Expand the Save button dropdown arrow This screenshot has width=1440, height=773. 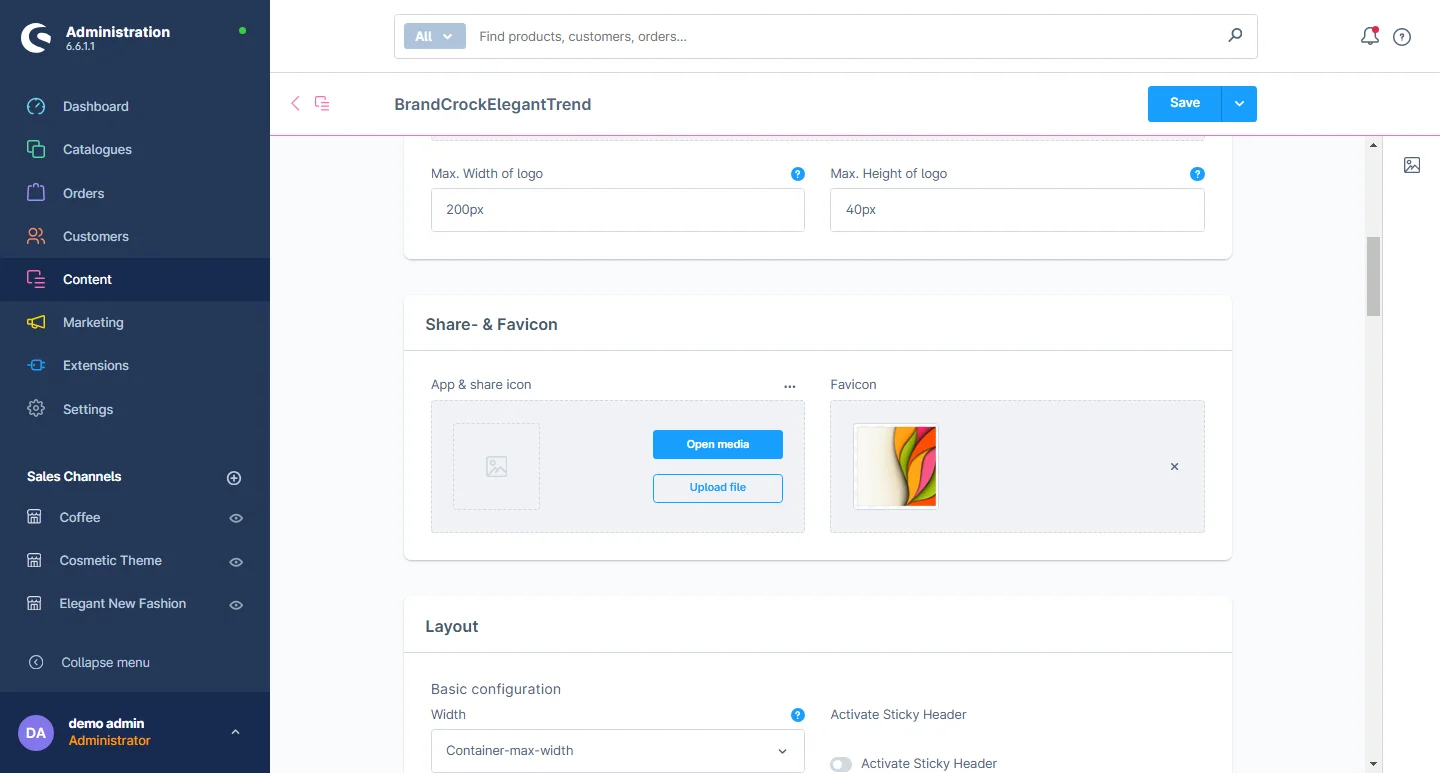pyautogui.click(x=1239, y=103)
